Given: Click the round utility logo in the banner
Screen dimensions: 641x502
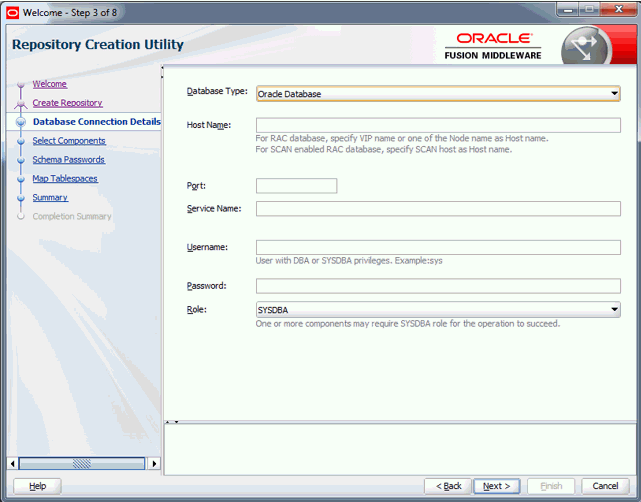Looking at the screenshot, I should click(x=586, y=46).
